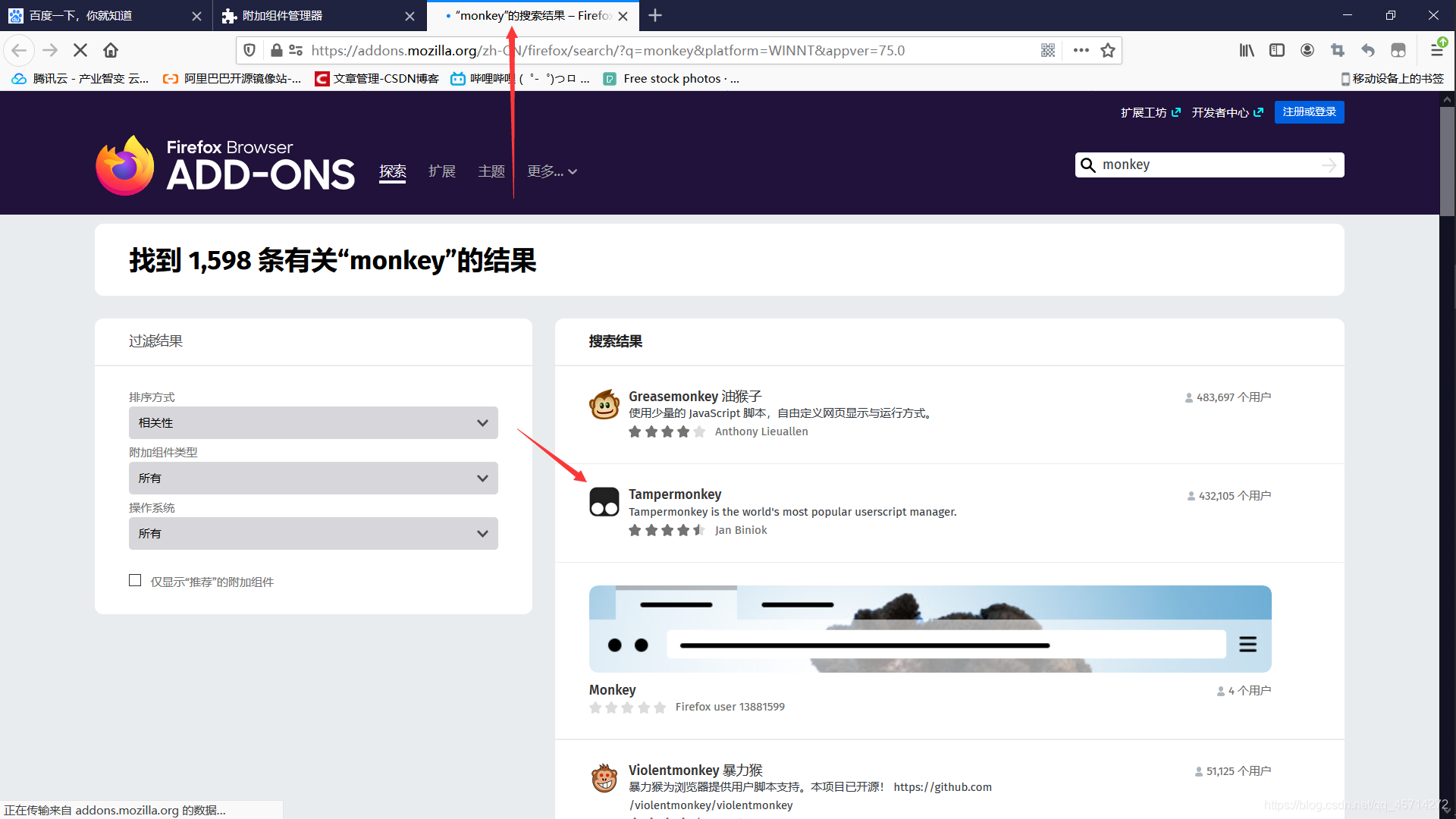View site security lock information
Screen dimensions: 1456x819
pos(277,51)
